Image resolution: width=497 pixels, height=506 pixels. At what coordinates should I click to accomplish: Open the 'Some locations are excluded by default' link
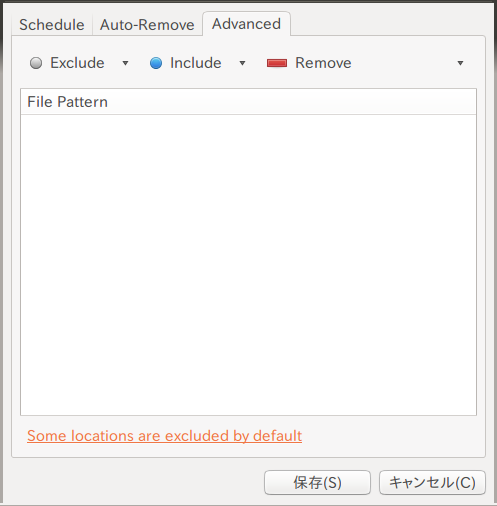164,436
